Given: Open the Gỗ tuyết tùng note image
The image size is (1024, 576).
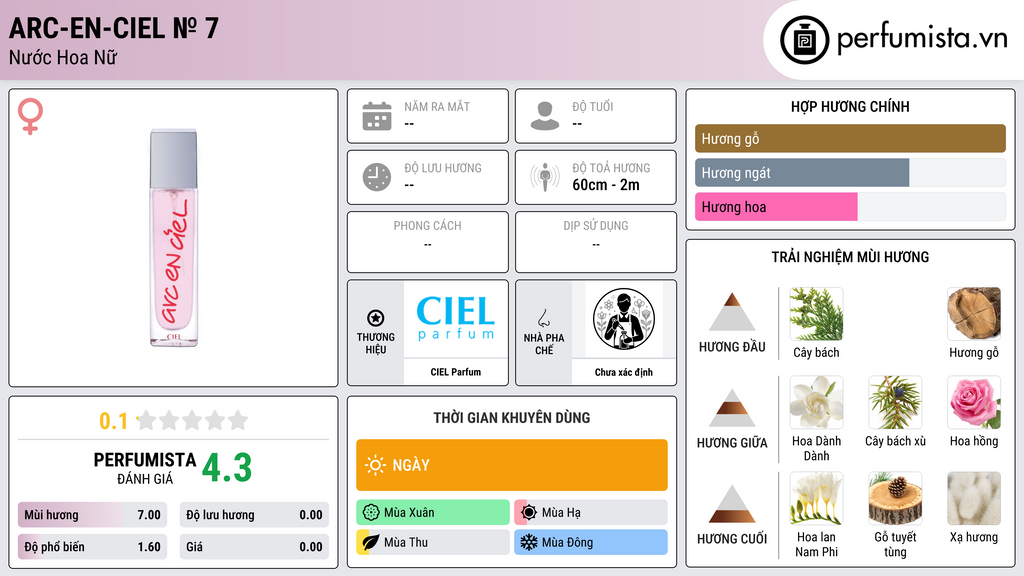Looking at the screenshot, I should [895, 498].
